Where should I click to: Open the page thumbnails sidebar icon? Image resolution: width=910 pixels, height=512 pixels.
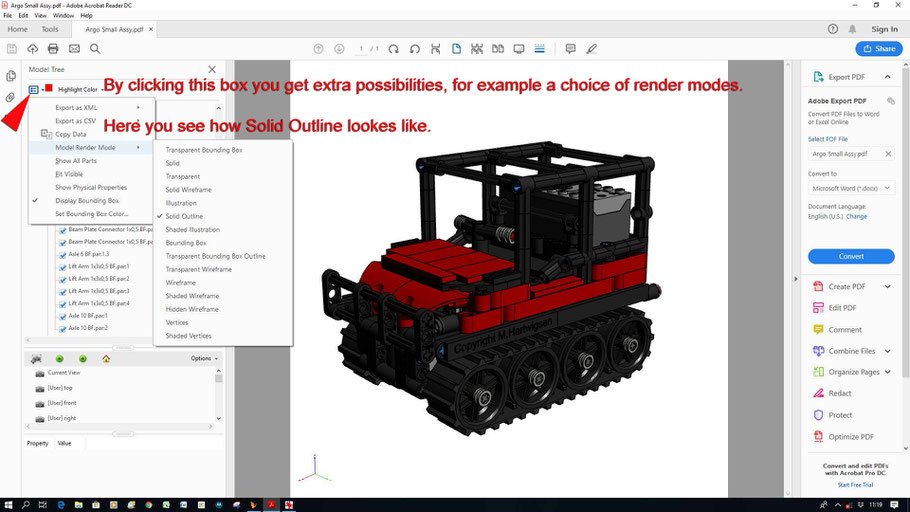pos(11,76)
